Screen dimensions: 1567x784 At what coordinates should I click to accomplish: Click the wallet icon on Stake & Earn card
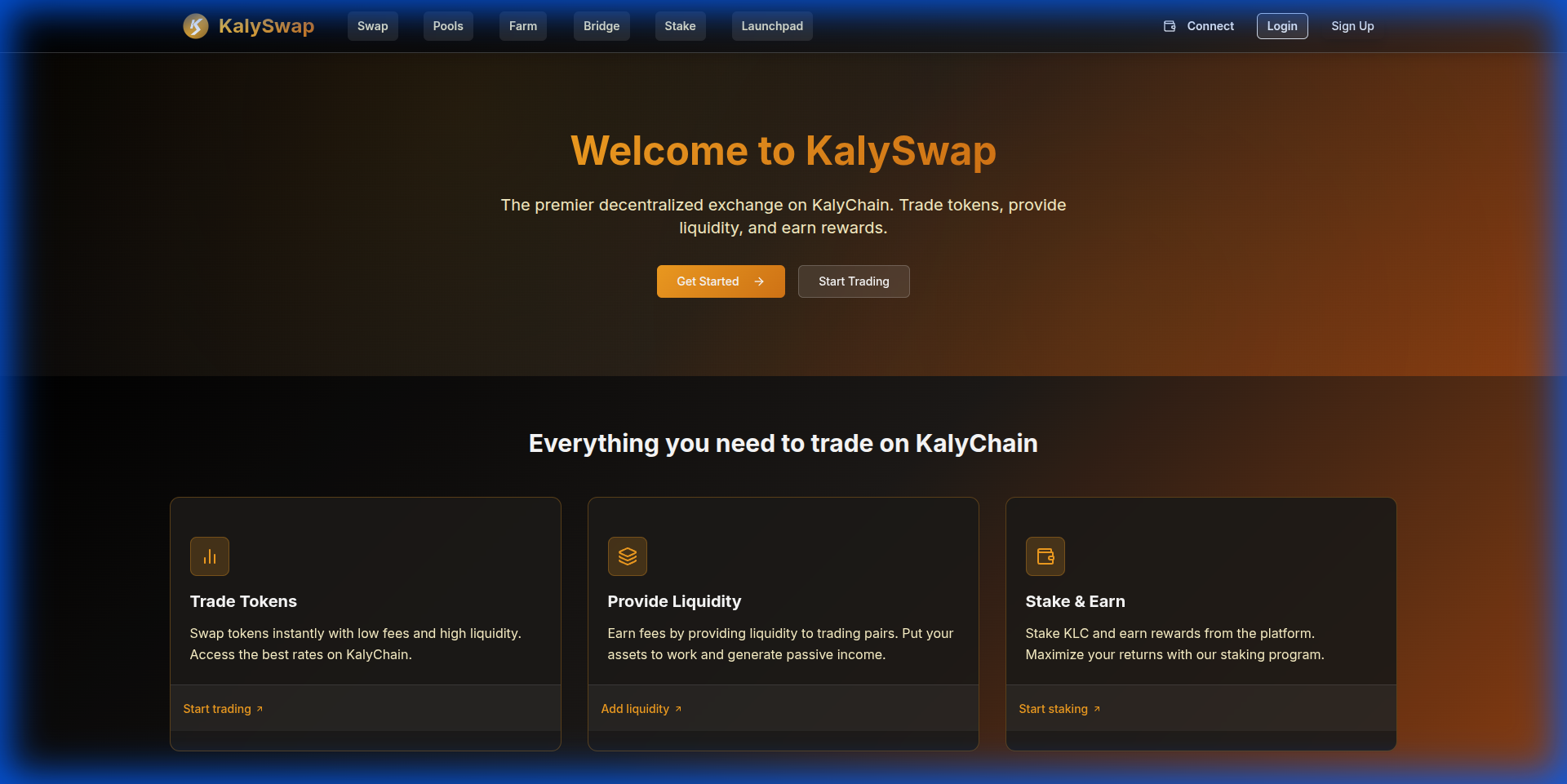[1045, 556]
